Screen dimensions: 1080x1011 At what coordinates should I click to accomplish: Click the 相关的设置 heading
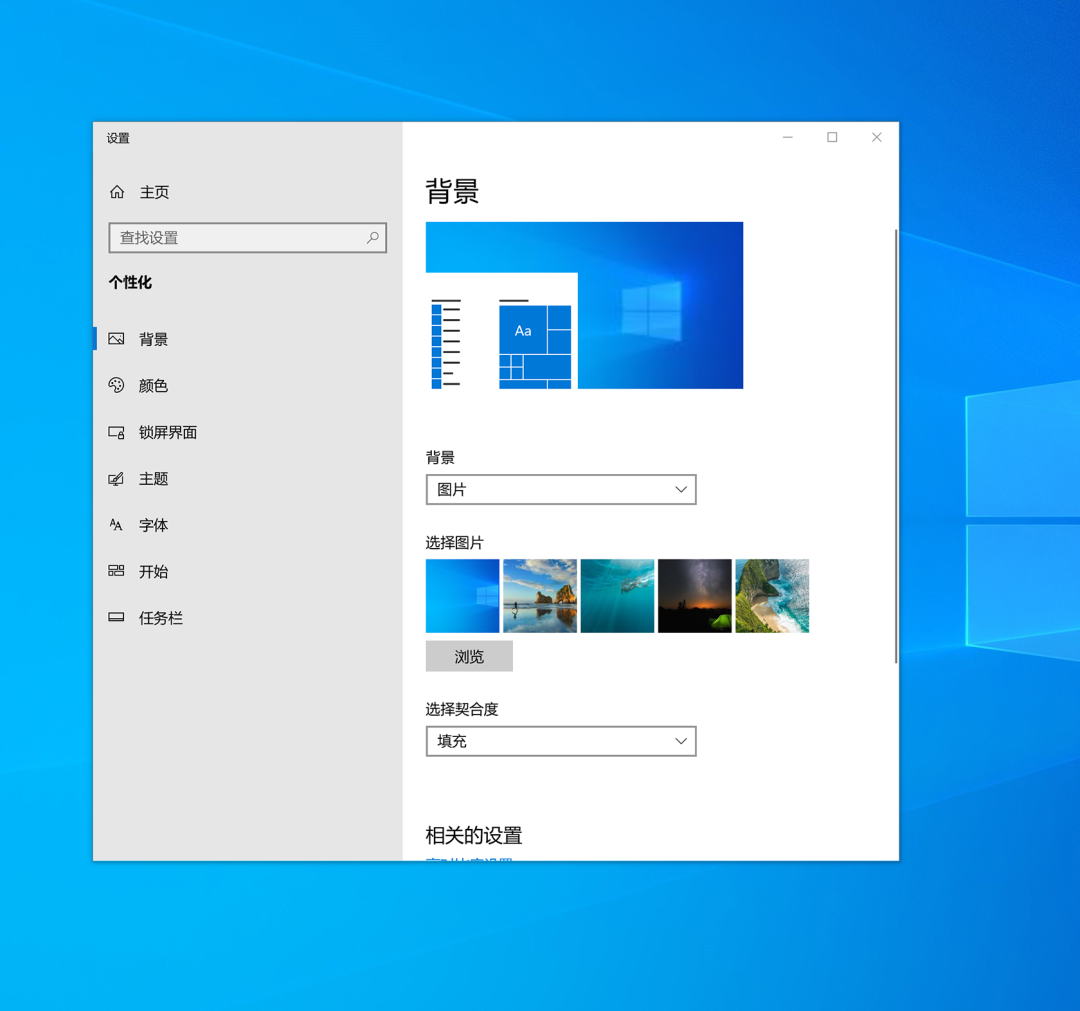[x=474, y=835]
